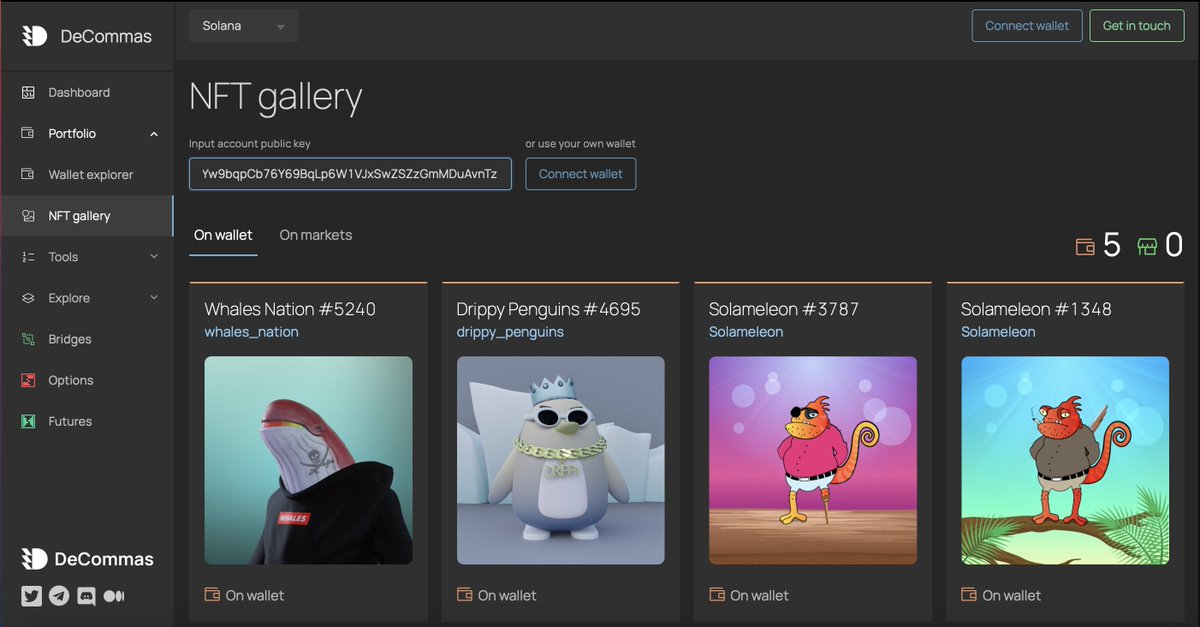This screenshot has height=627, width=1200.
Task: Open Solameleon link under Solameleon #1348
Action: tap(998, 332)
